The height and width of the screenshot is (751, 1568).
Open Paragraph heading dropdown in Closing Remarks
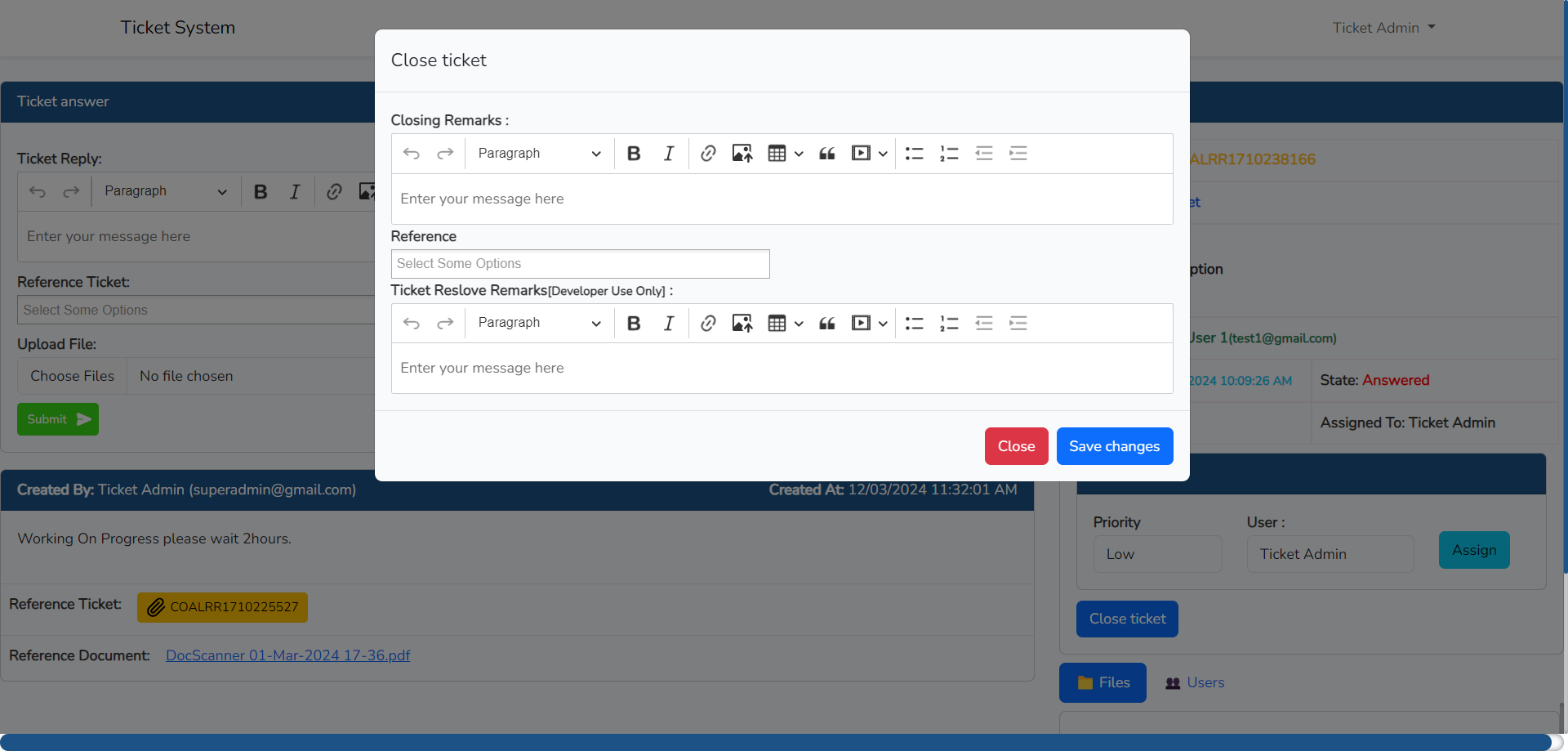(x=539, y=154)
